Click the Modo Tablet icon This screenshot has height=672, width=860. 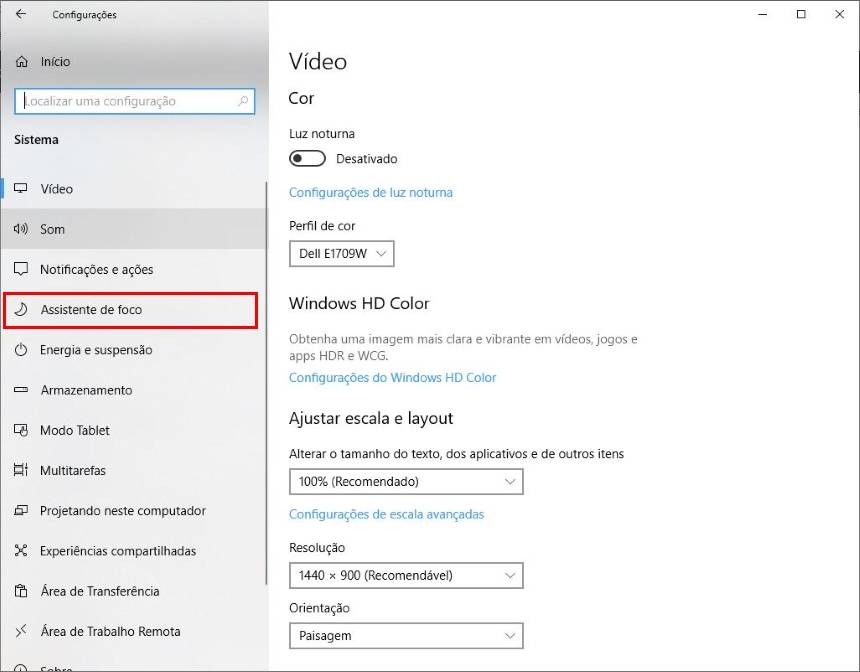21,430
